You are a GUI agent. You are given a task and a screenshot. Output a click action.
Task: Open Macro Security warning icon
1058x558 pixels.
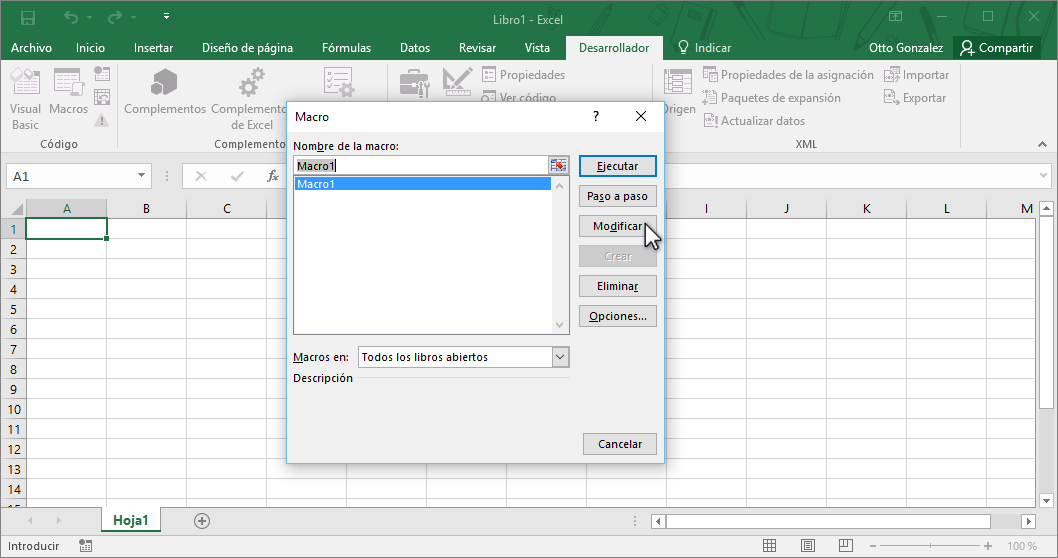pyautogui.click(x=102, y=121)
